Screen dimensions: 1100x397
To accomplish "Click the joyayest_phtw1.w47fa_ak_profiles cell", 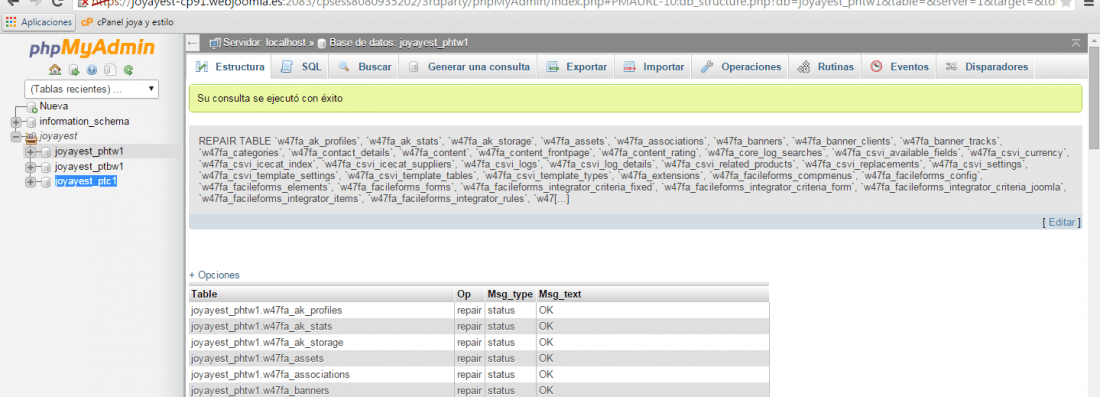I will point(321,310).
